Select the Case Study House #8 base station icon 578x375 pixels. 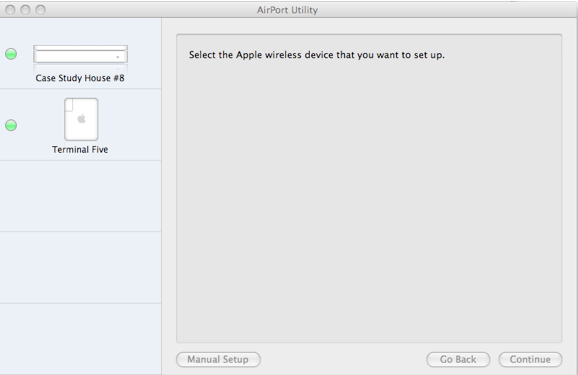coord(80,54)
